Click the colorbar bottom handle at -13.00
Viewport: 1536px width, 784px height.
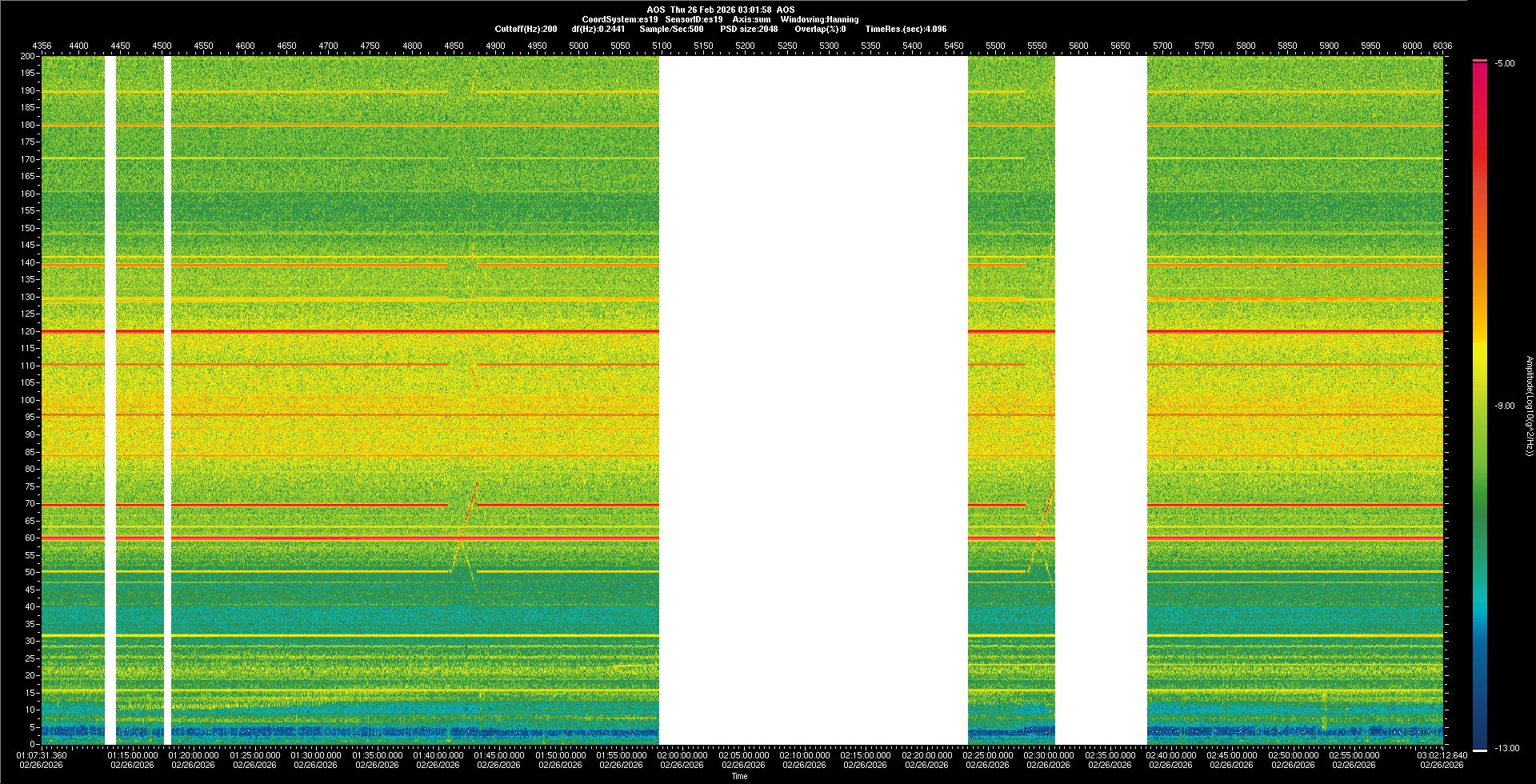tap(1480, 750)
